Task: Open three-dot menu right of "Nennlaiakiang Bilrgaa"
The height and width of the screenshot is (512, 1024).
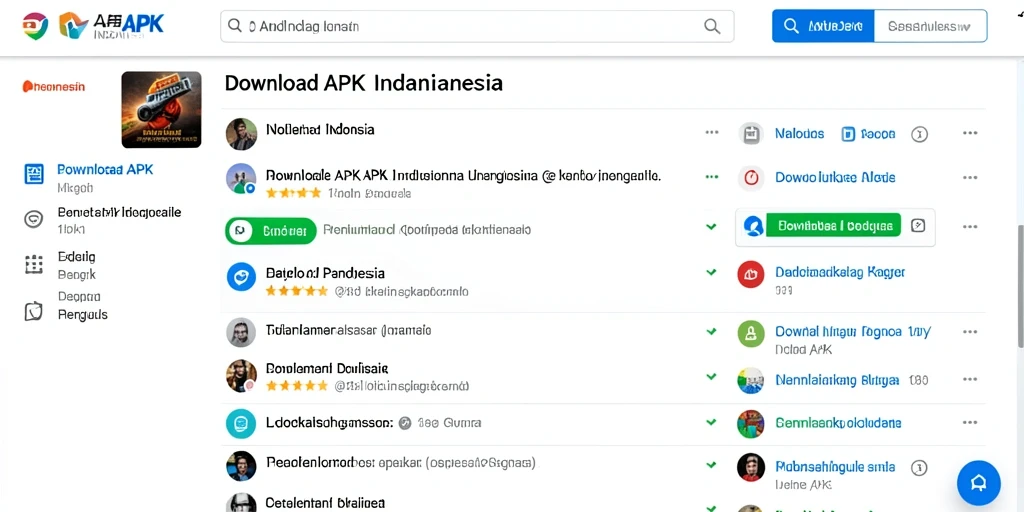Action: 970,379
